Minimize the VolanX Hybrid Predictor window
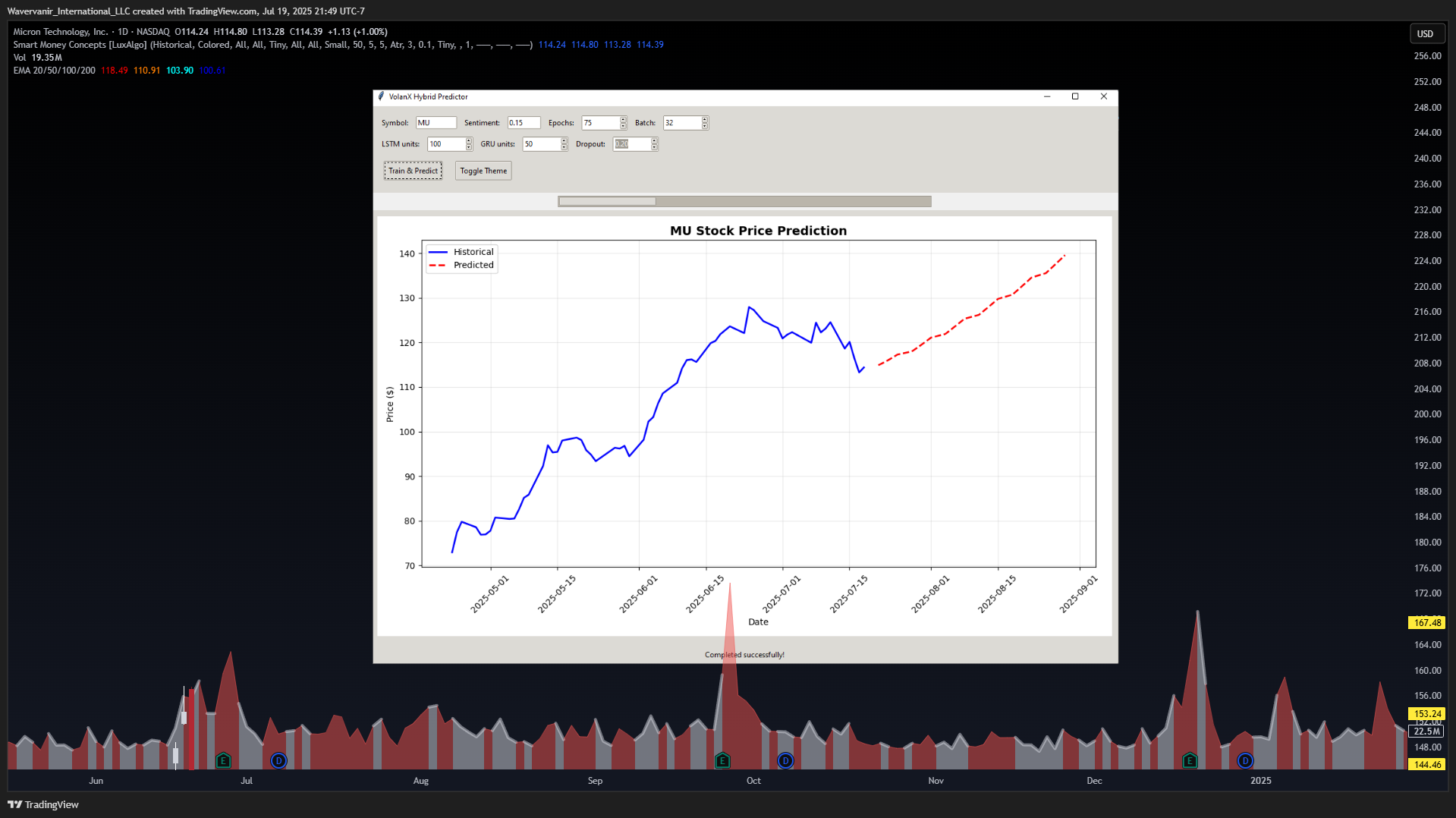 (1047, 96)
